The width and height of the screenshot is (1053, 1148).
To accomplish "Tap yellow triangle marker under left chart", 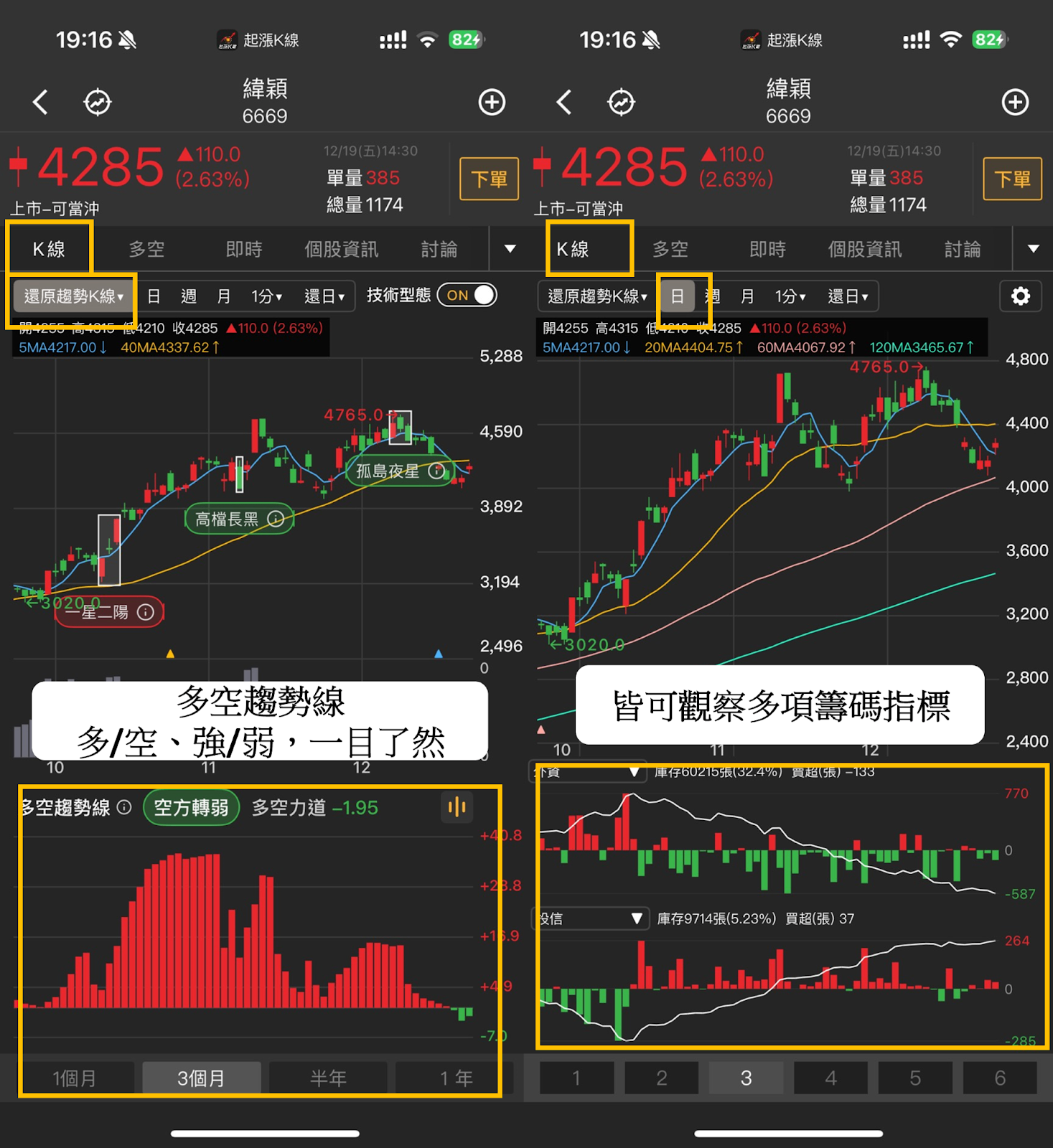I will [170, 654].
